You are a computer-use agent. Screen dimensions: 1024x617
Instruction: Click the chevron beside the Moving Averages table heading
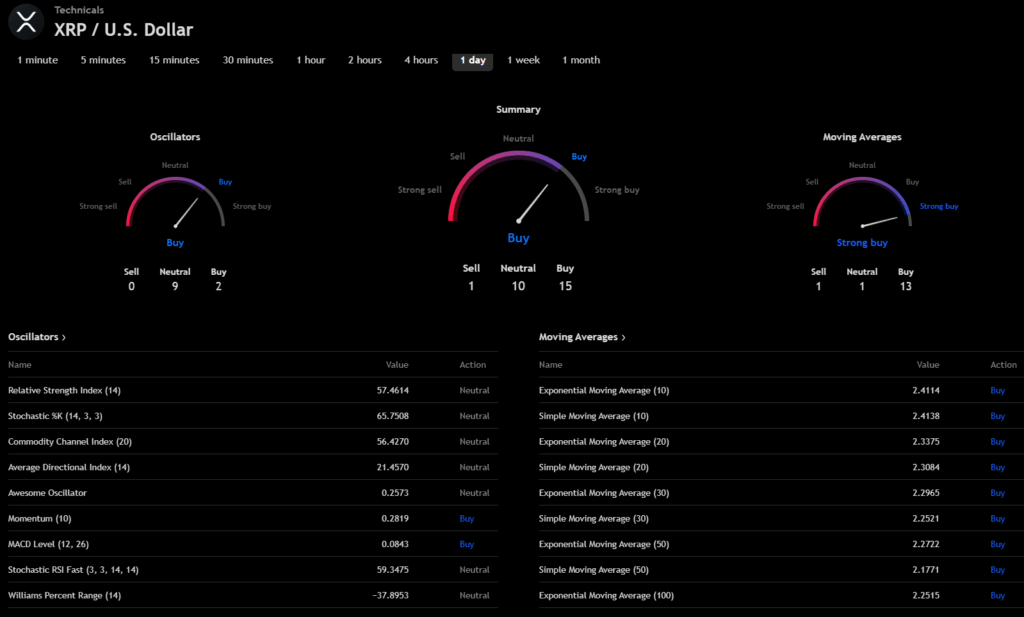coord(623,338)
